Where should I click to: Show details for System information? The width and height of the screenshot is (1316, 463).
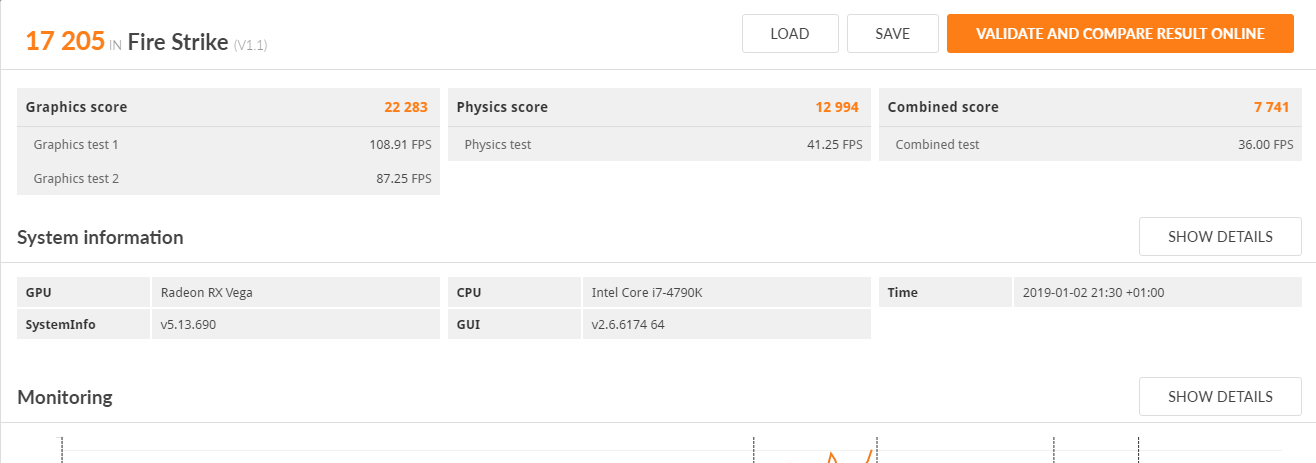1220,237
